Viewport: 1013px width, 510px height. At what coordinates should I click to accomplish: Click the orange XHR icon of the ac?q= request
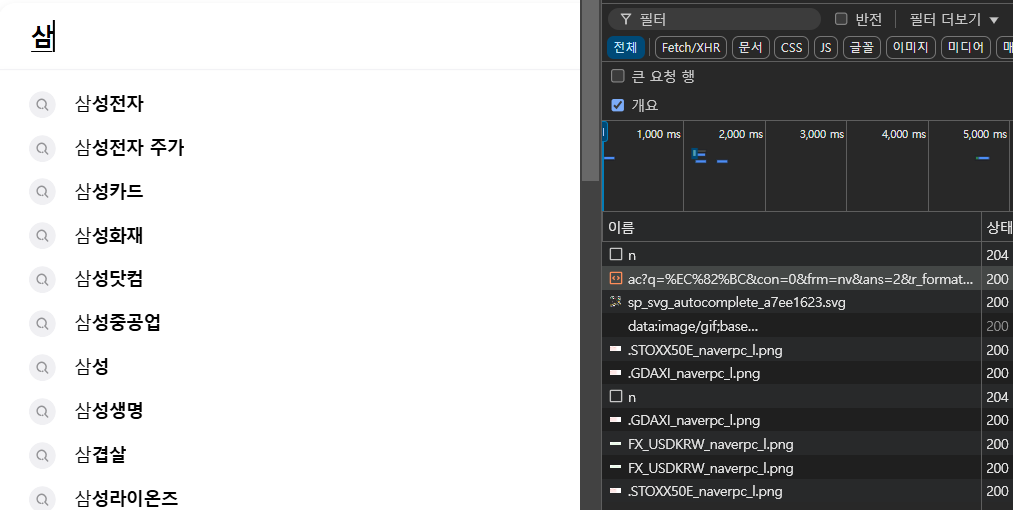tap(616, 279)
